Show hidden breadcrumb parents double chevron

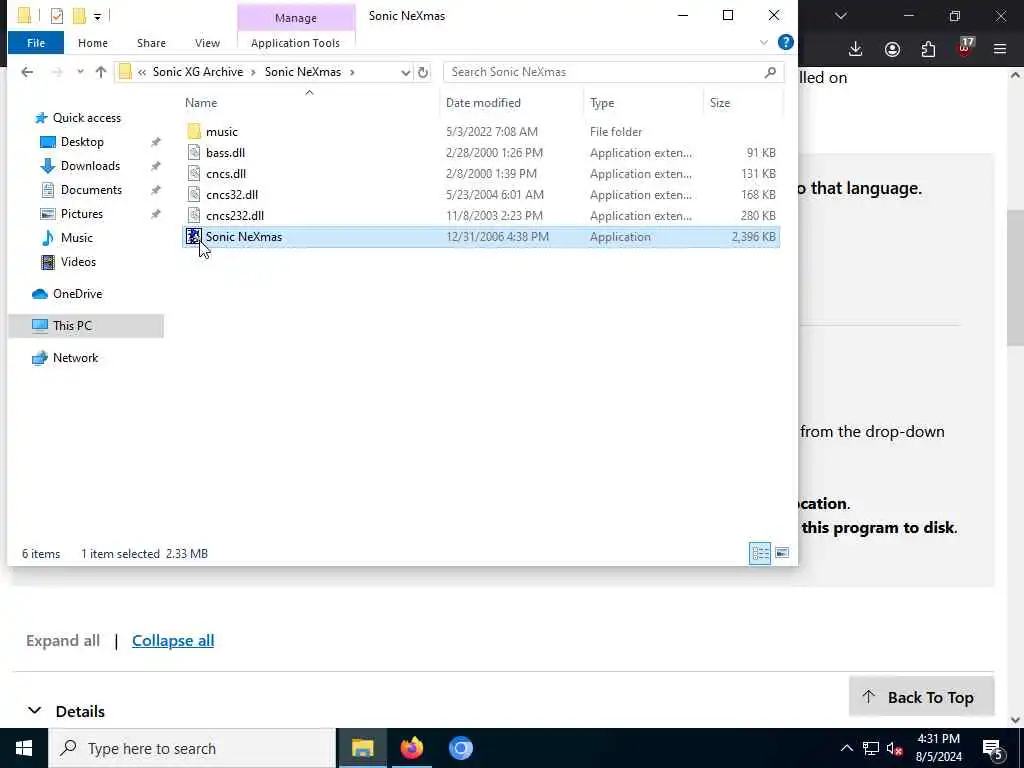click(x=142, y=72)
